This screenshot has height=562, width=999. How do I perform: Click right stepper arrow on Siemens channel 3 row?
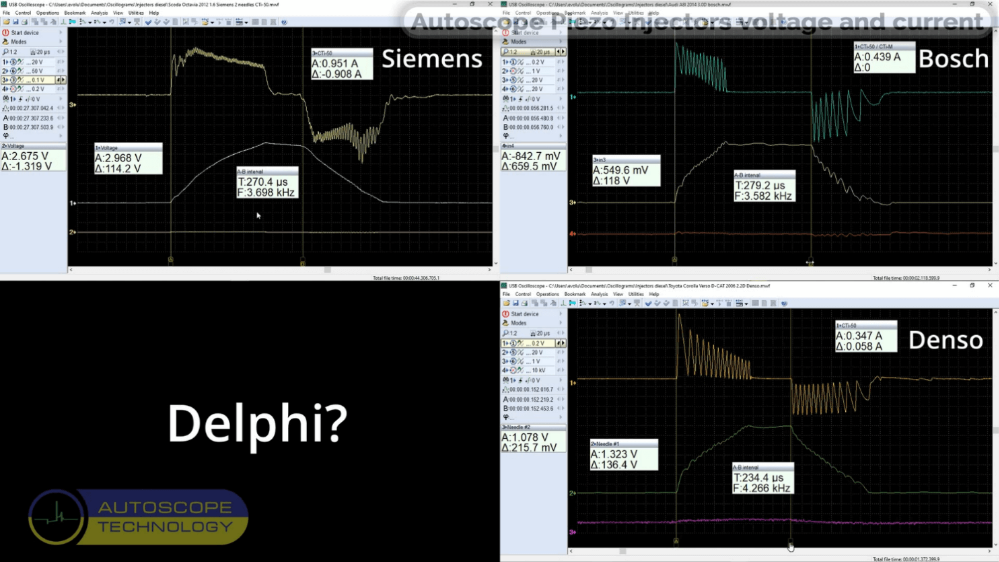[x=63, y=79]
